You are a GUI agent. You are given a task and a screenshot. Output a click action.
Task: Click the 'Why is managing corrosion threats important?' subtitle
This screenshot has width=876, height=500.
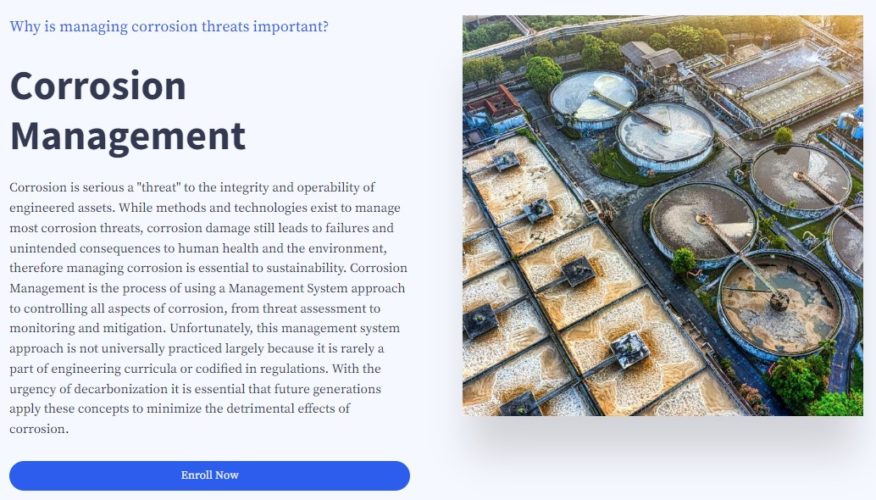pos(169,26)
